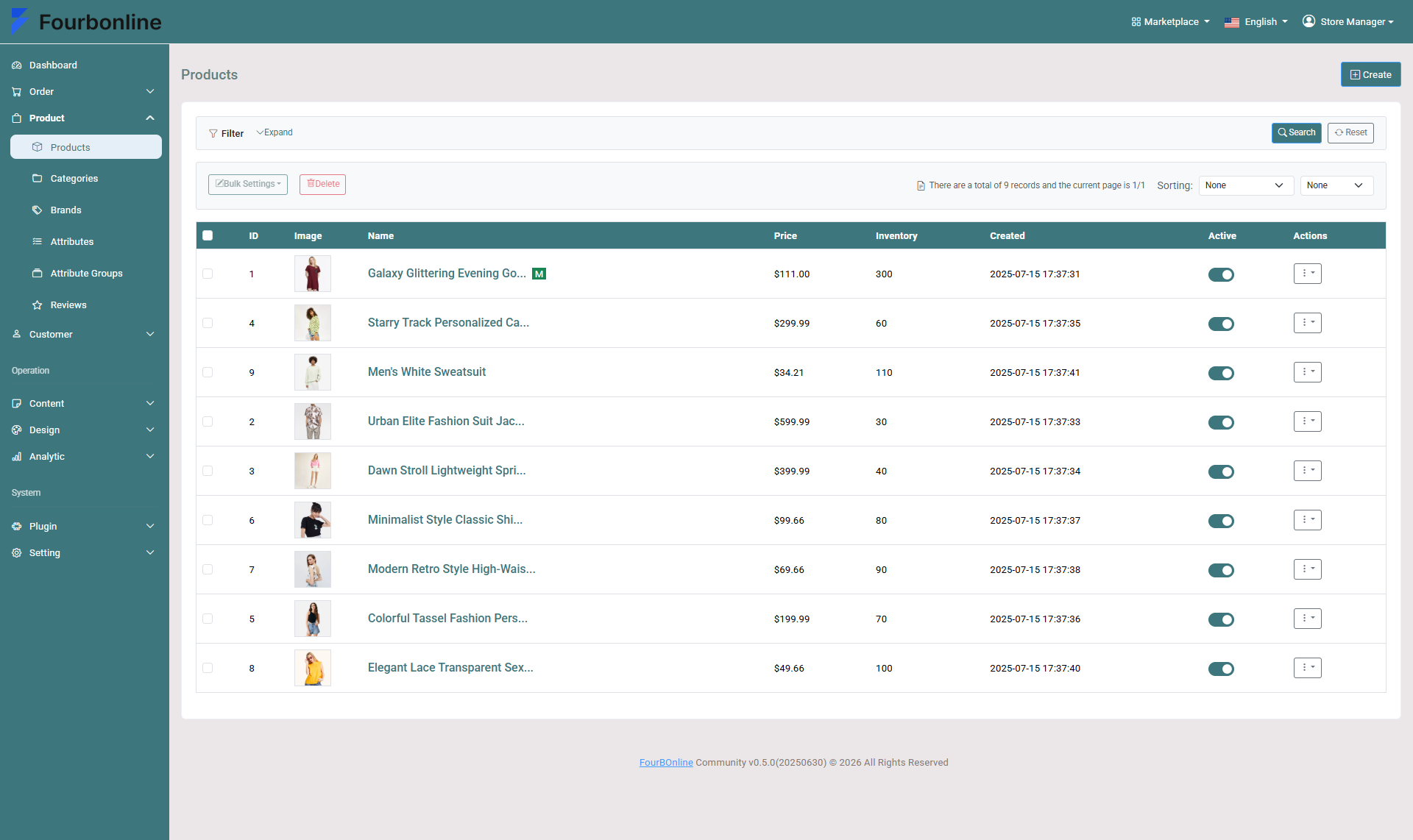This screenshot has height=840, width=1413.
Task: Select checkbox for product ID 9
Action: 208,372
